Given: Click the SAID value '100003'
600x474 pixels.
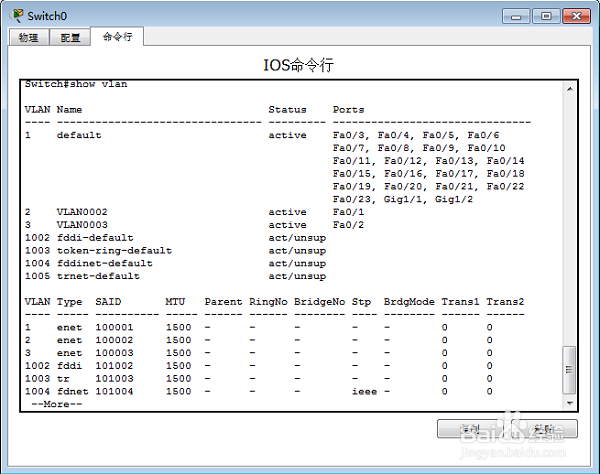Looking at the screenshot, I should (x=114, y=353).
